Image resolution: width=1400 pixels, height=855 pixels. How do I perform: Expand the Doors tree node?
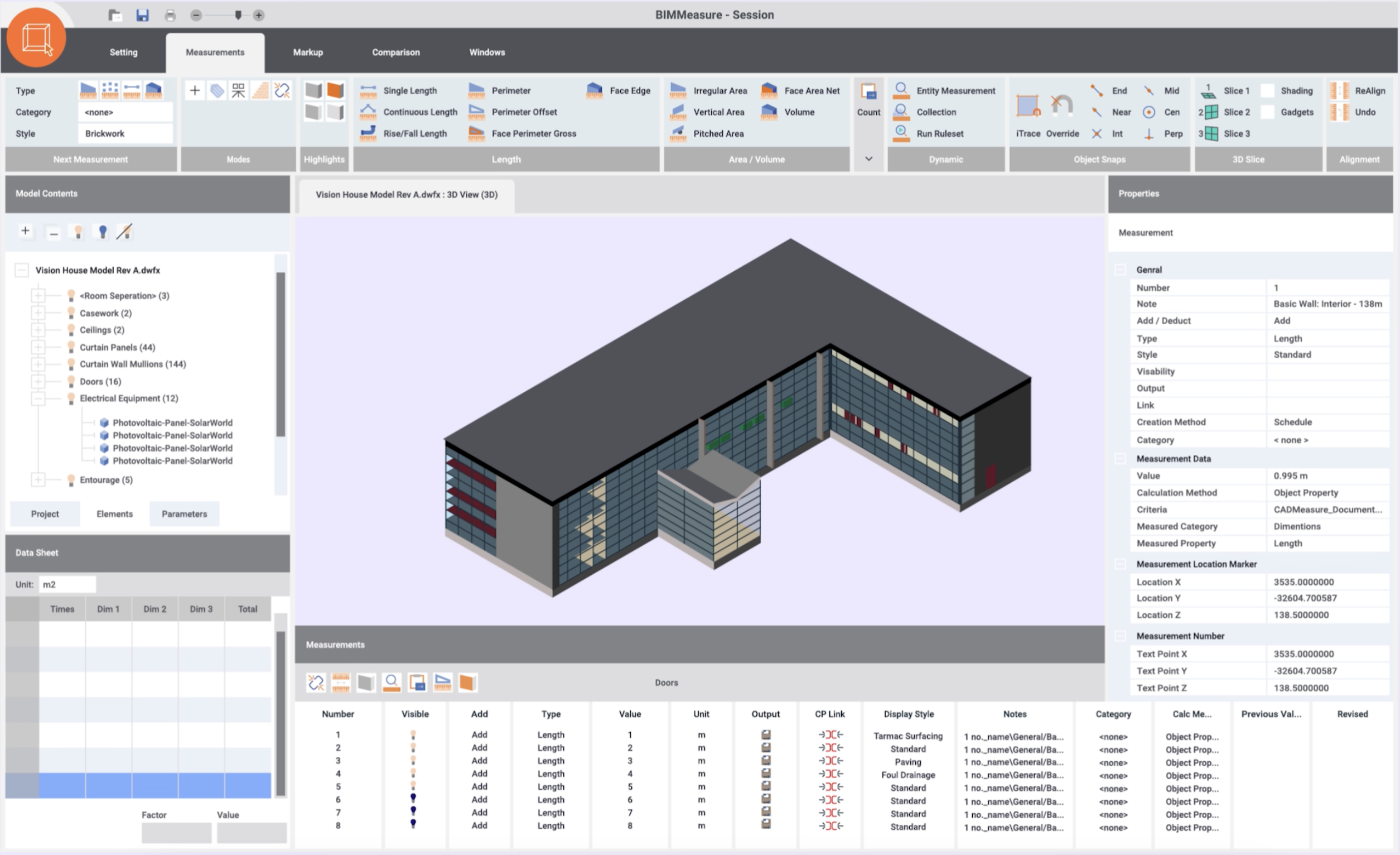click(38, 381)
